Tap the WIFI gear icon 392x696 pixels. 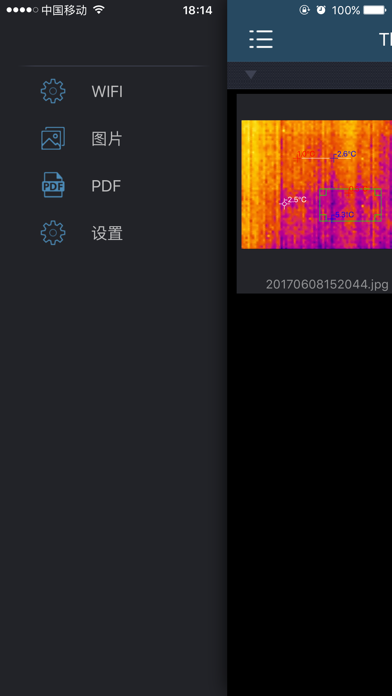53,91
